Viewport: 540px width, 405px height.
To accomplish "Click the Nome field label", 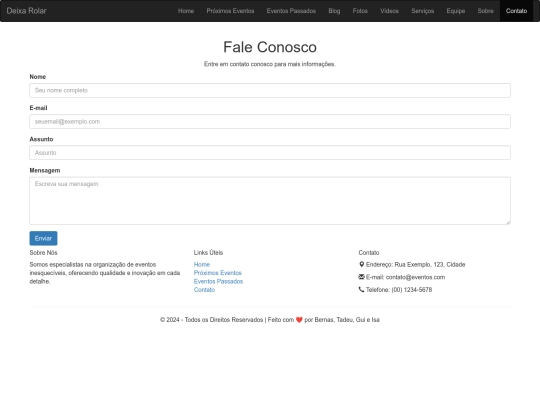I will tap(38, 77).
